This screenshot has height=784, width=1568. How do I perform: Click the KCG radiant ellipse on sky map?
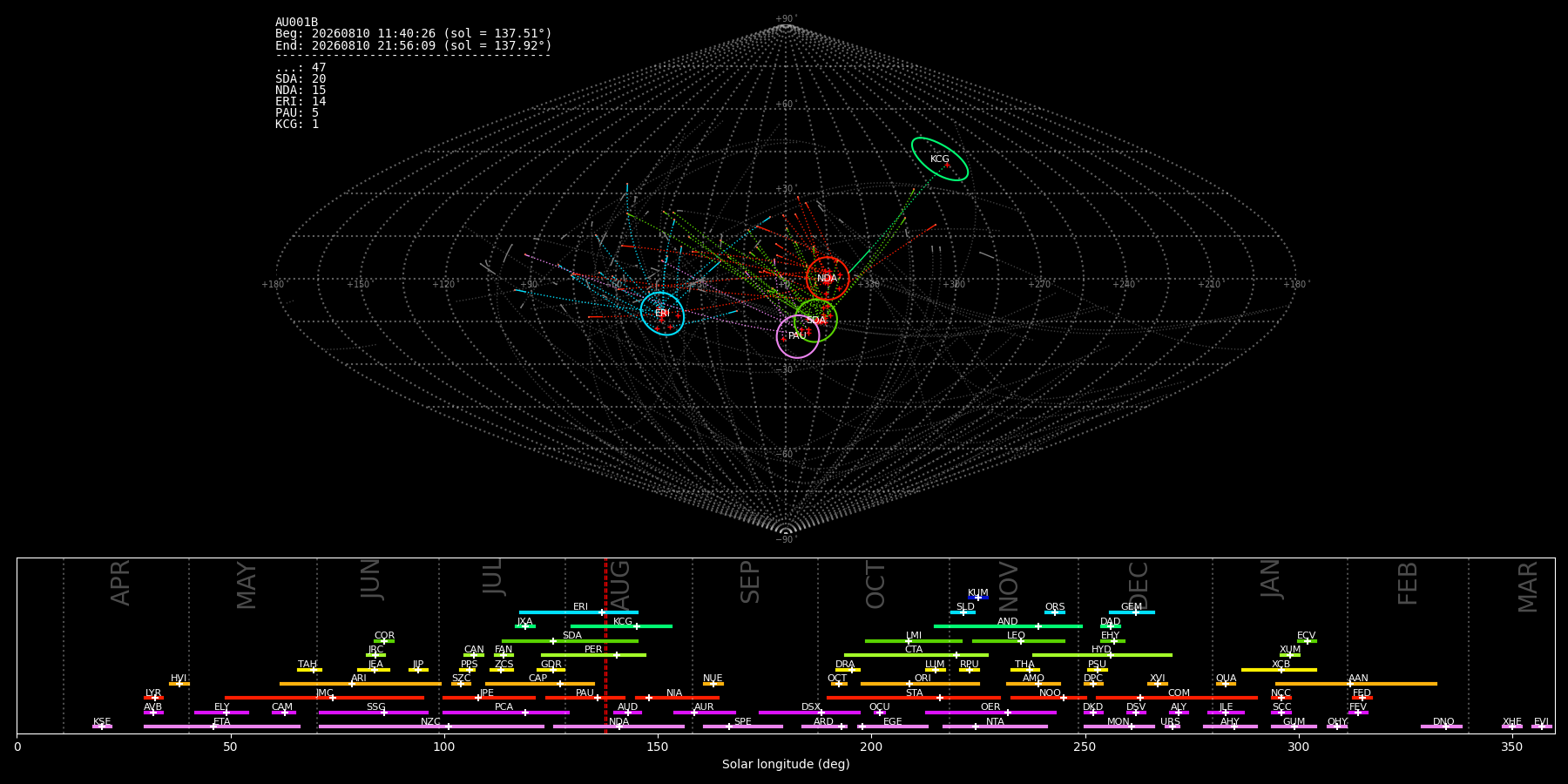click(x=940, y=159)
